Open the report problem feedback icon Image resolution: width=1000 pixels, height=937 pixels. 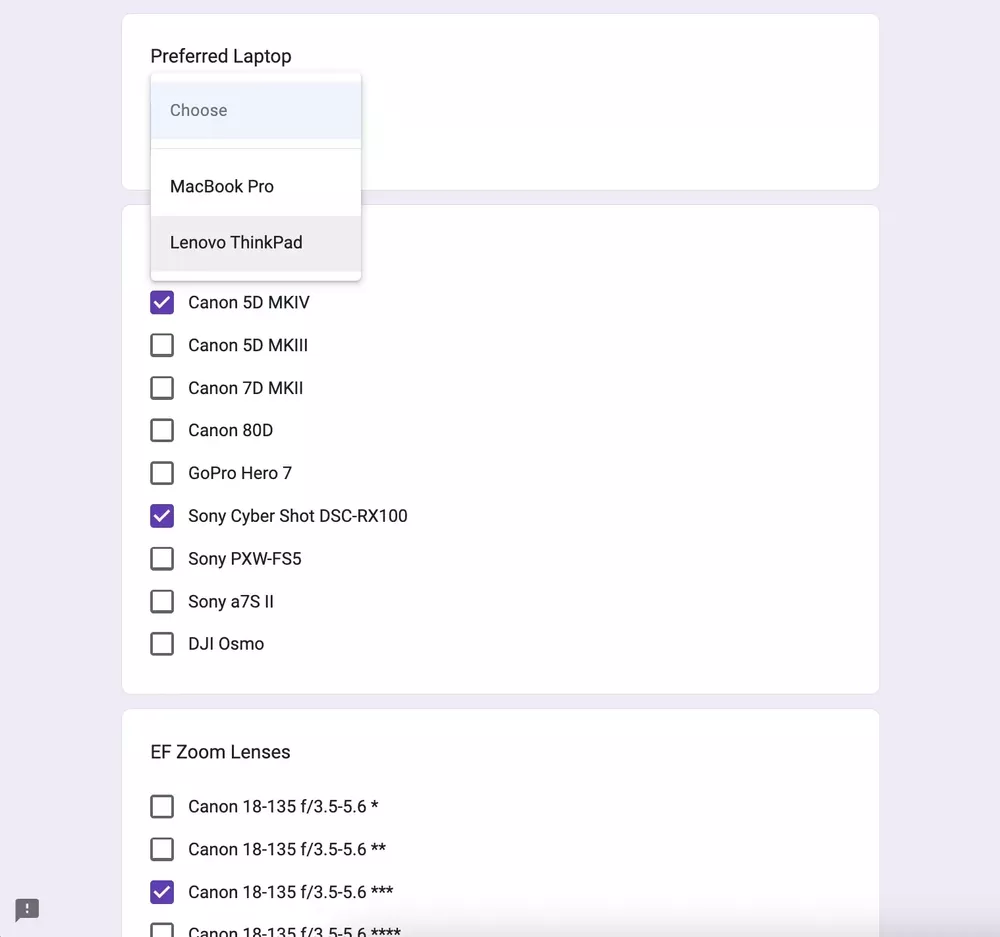click(27, 910)
